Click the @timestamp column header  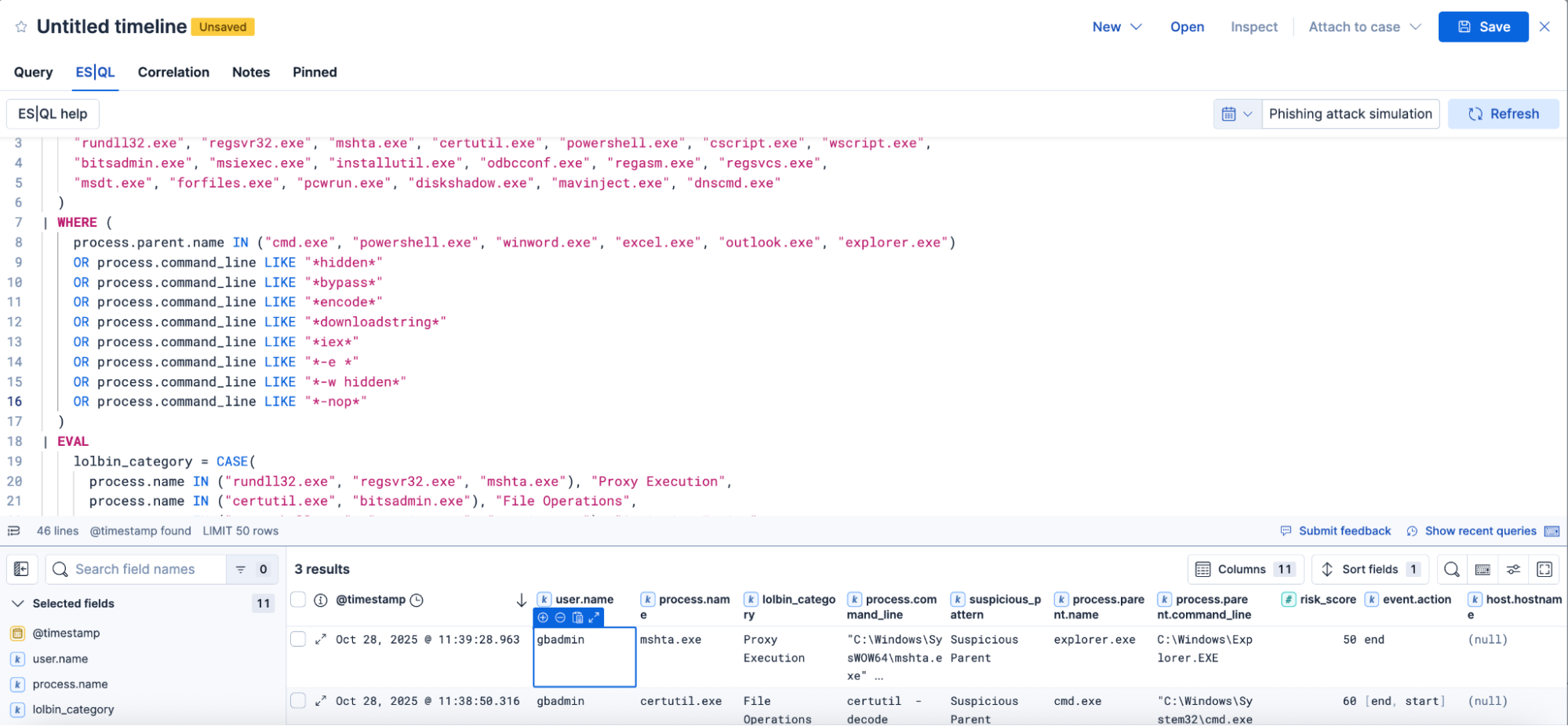click(x=370, y=600)
